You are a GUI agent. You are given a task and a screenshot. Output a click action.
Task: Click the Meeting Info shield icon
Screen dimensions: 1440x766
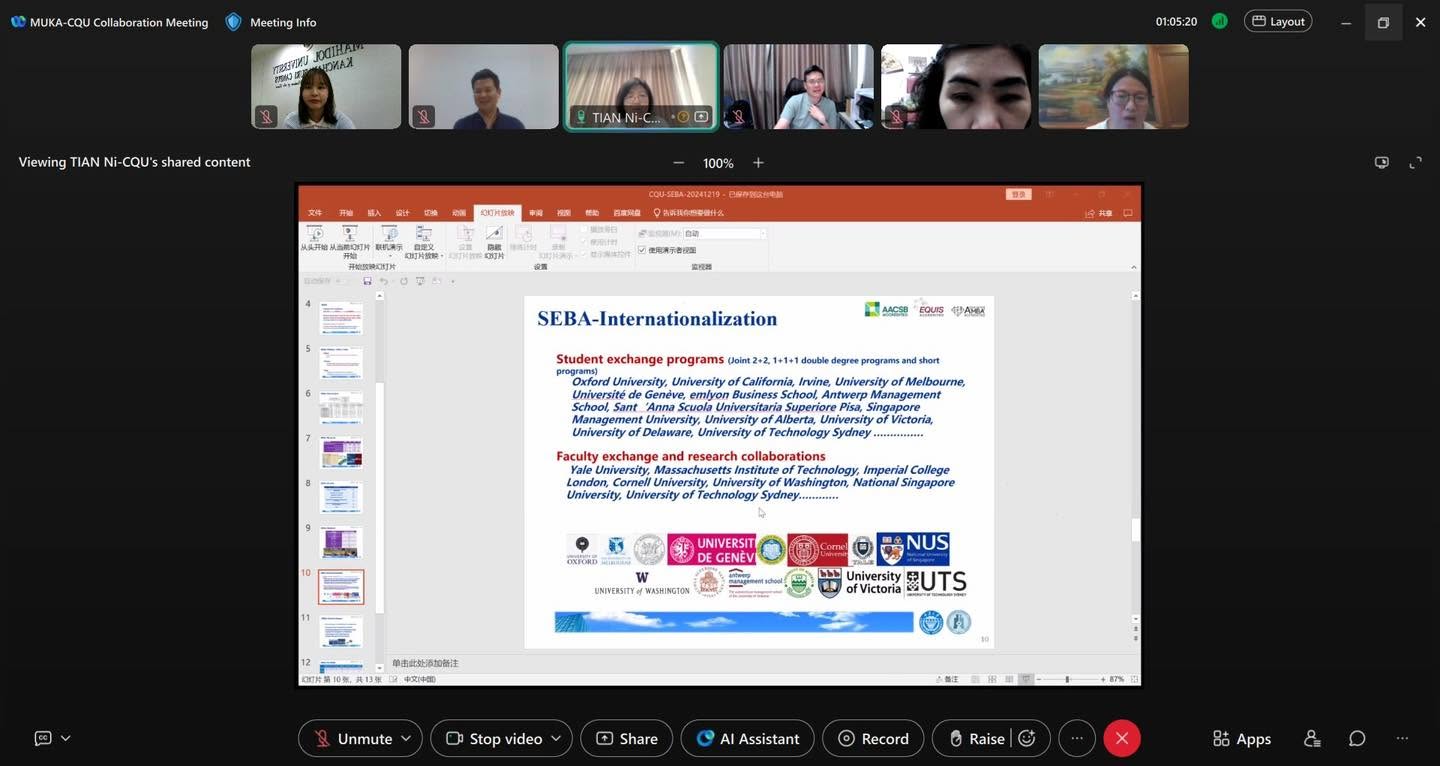point(234,22)
